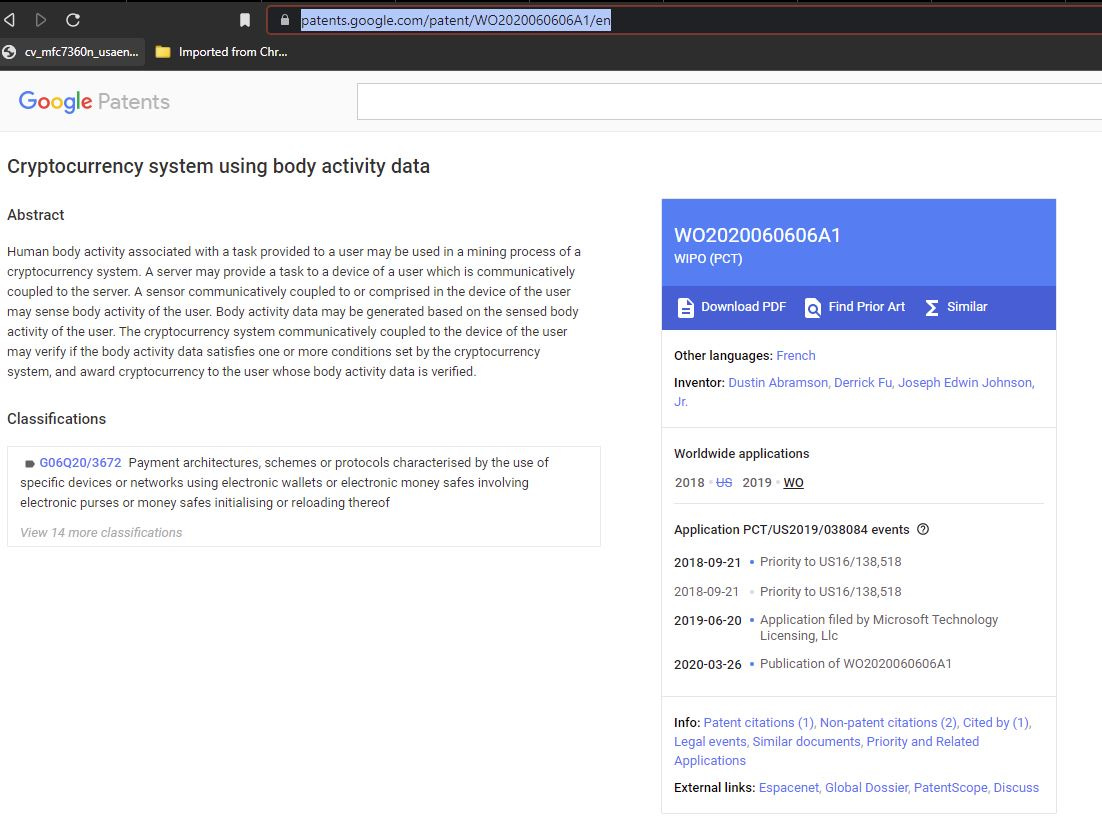Click the US worldwide application link

coord(724,483)
